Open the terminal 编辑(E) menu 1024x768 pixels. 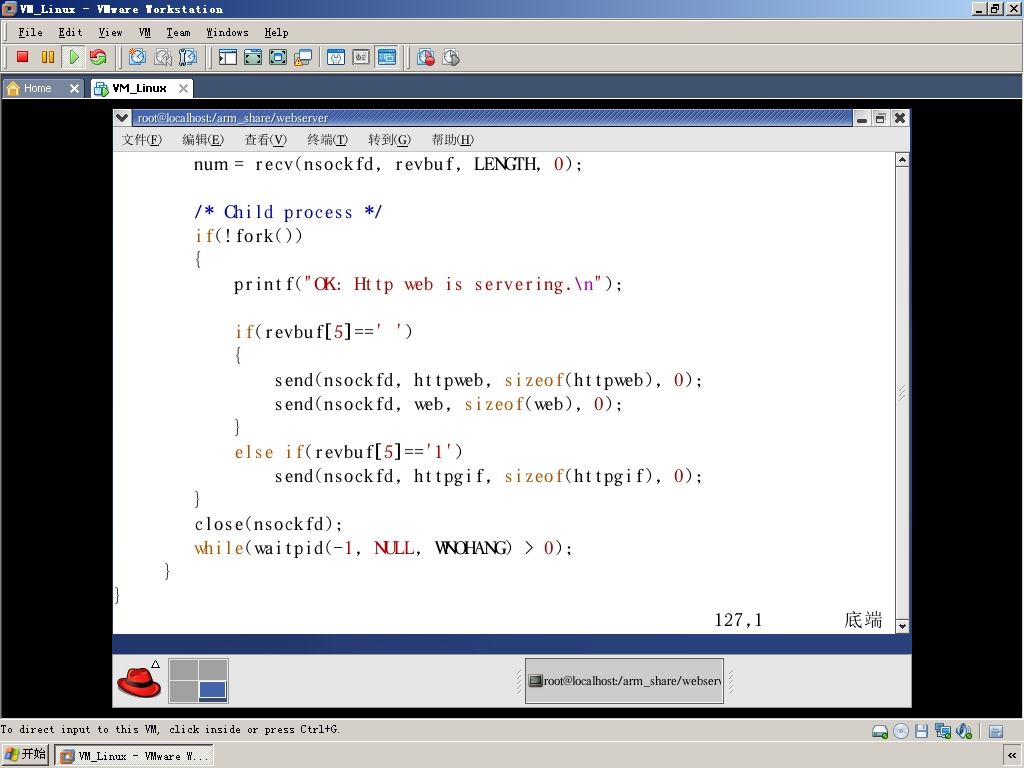coord(203,139)
